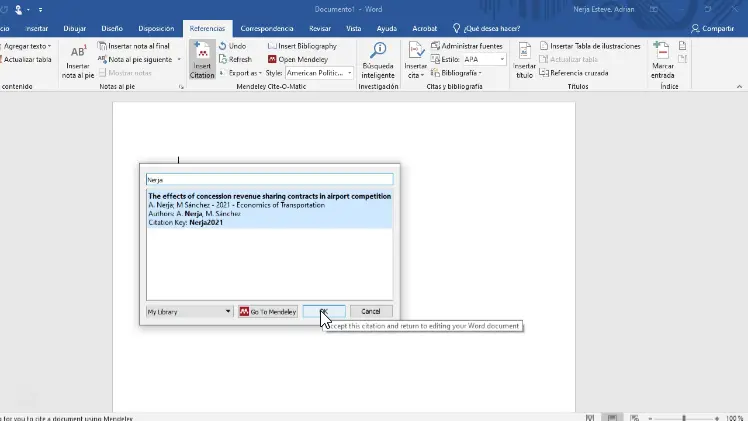Image resolution: width=748 pixels, height=421 pixels.
Task: Click the Mendeley Undo icon
Action: click(222, 46)
